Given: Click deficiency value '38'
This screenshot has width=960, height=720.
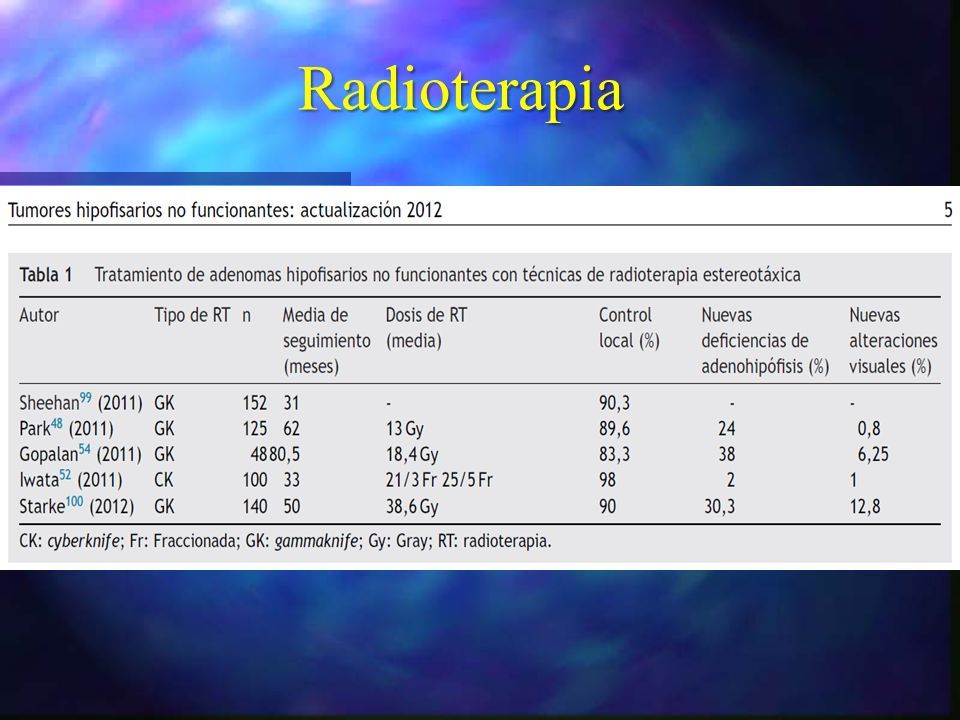Looking at the screenshot, I should [727, 454].
